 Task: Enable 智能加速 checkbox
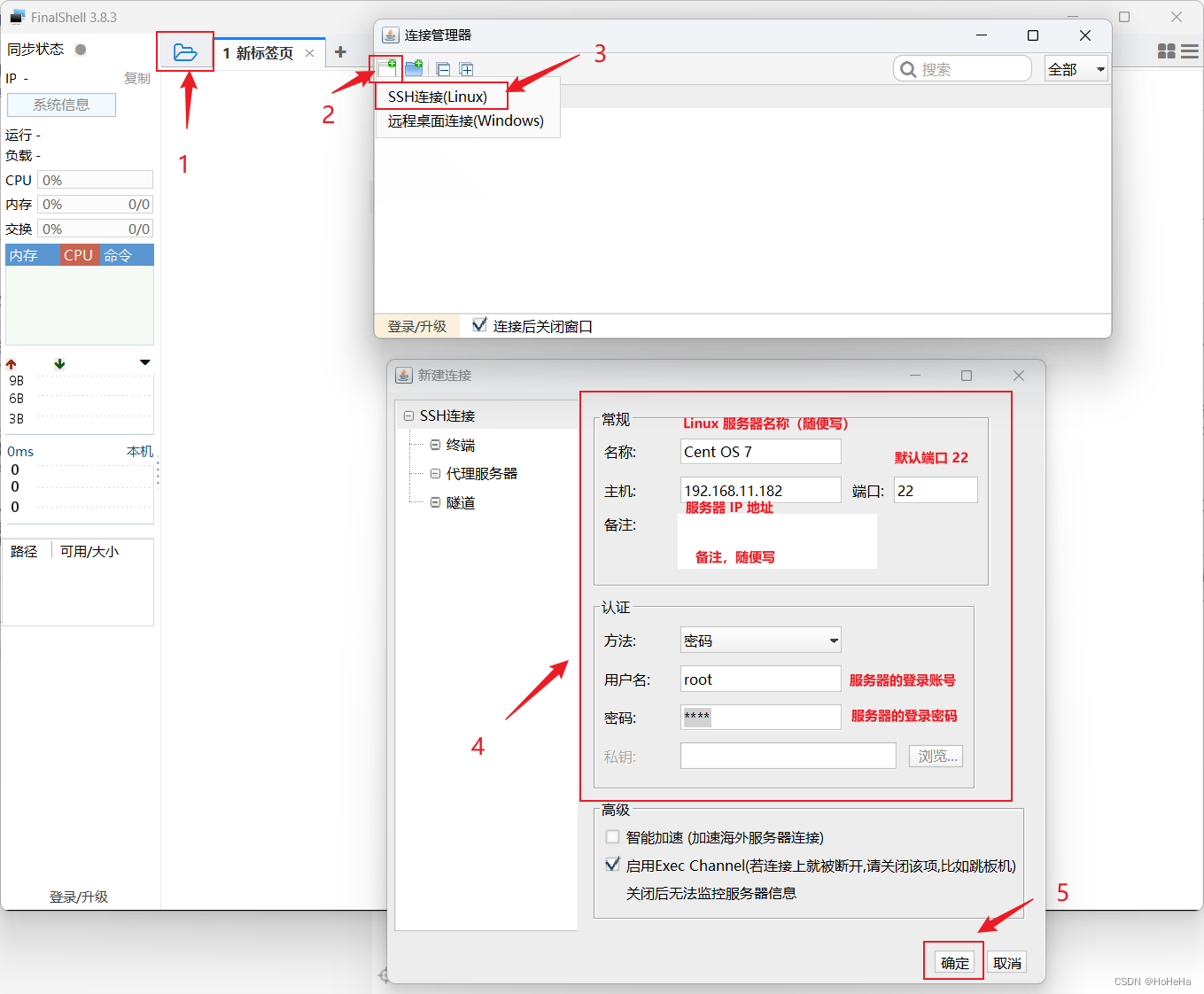[x=612, y=836]
